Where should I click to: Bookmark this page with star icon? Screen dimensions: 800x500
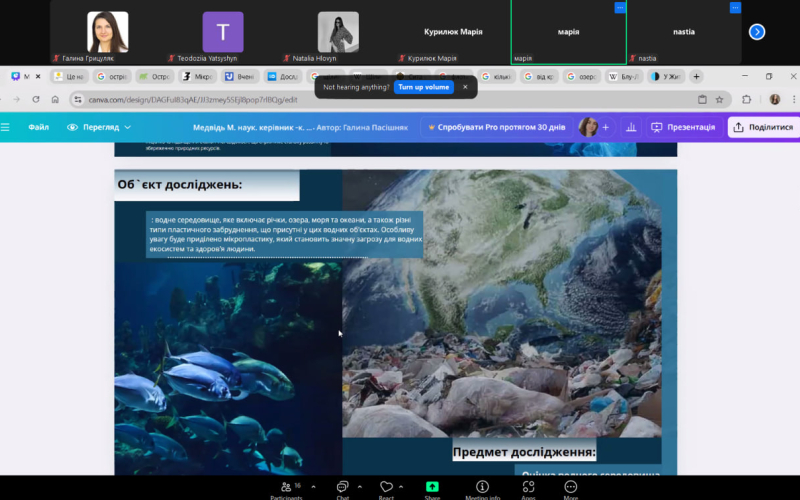(x=719, y=99)
